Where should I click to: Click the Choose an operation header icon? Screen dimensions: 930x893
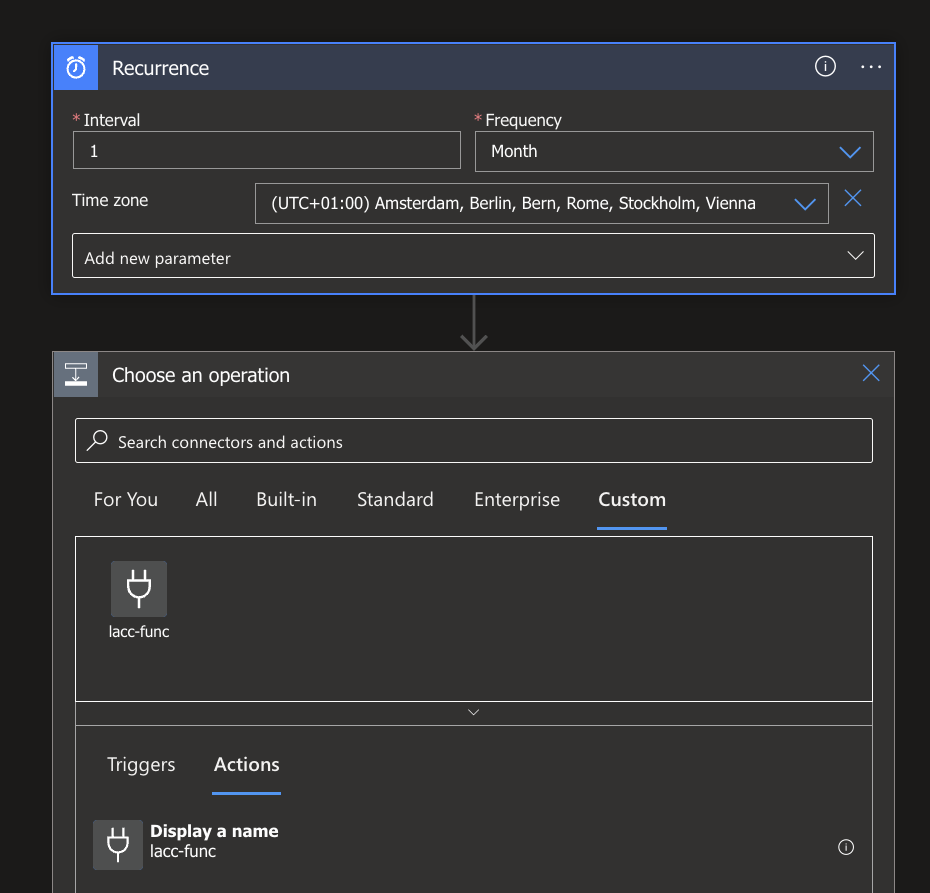pyautogui.click(x=76, y=375)
